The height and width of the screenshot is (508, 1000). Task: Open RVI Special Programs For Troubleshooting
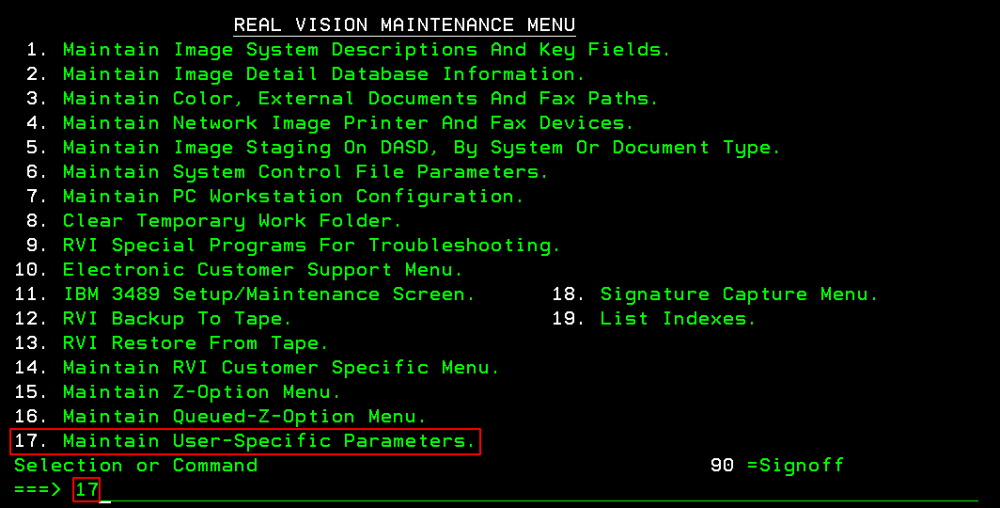293,245
